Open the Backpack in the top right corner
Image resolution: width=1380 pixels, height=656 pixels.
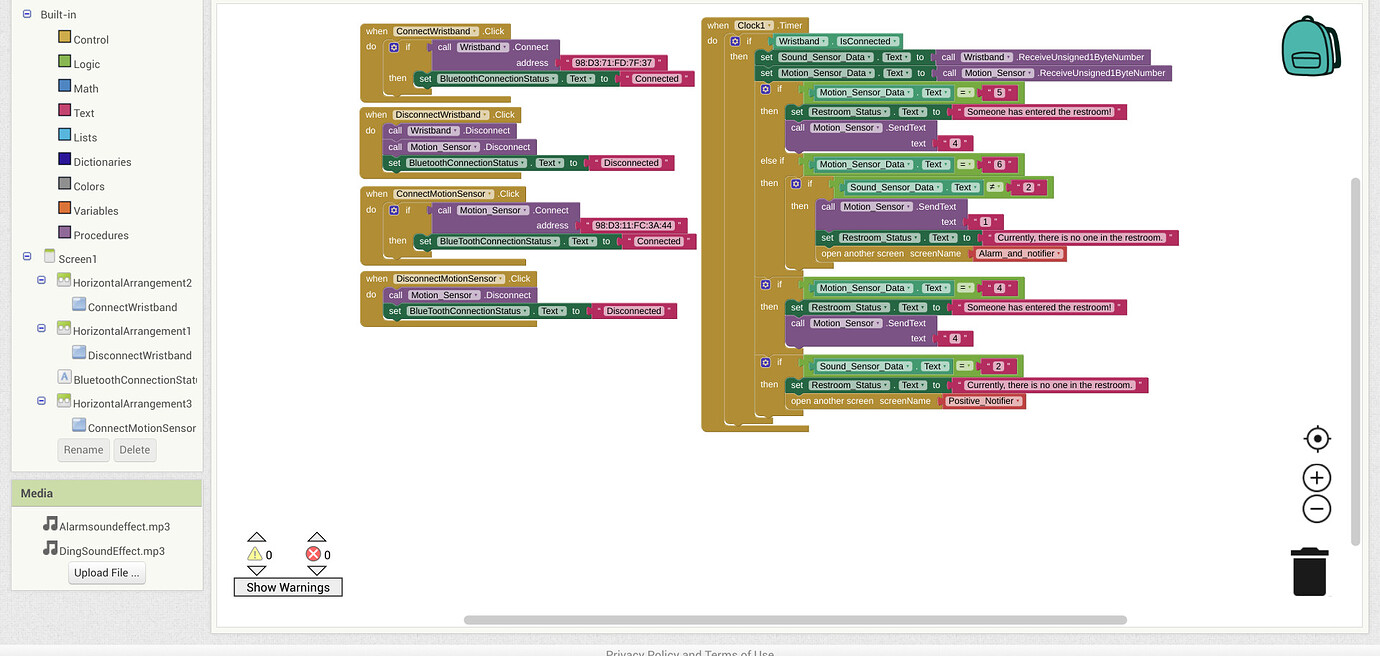click(x=1311, y=45)
